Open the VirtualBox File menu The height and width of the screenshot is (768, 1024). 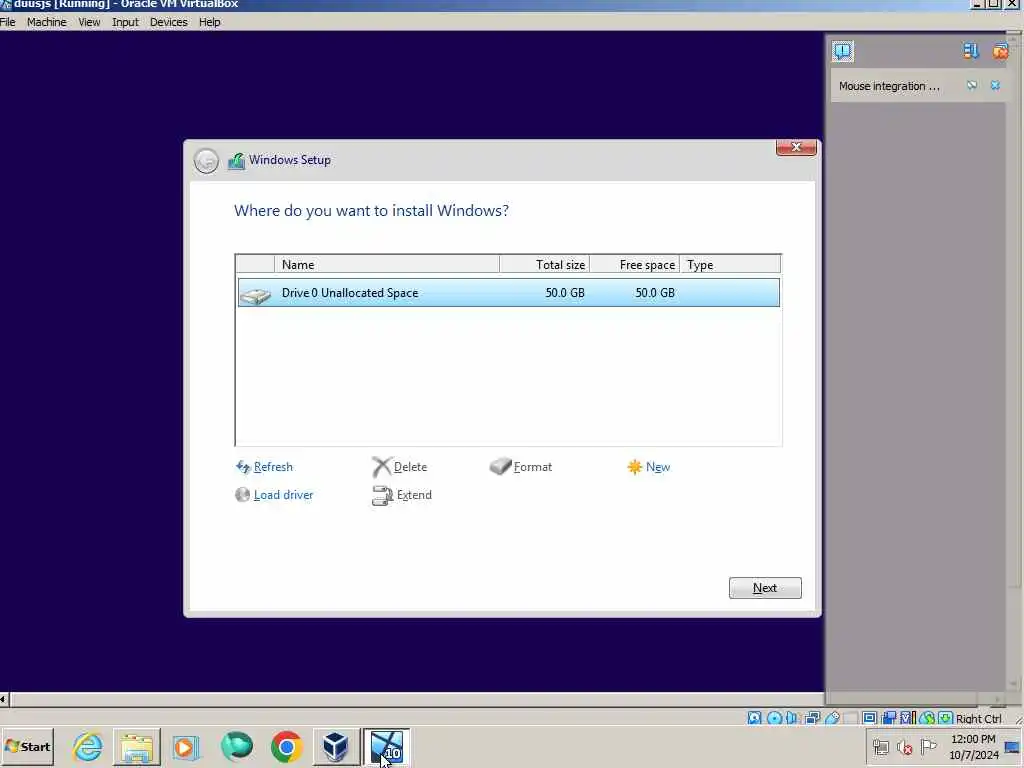[8, 22]
